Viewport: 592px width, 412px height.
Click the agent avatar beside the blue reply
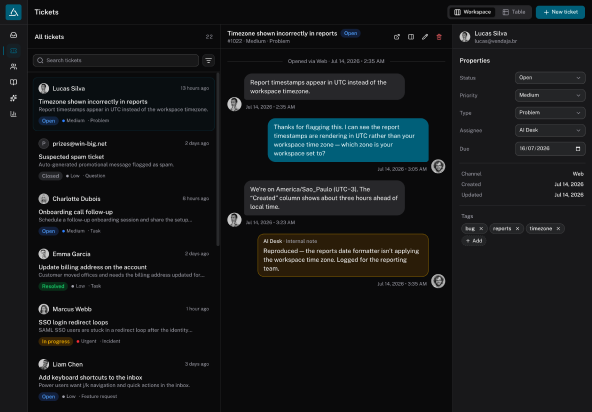[438, 166]
